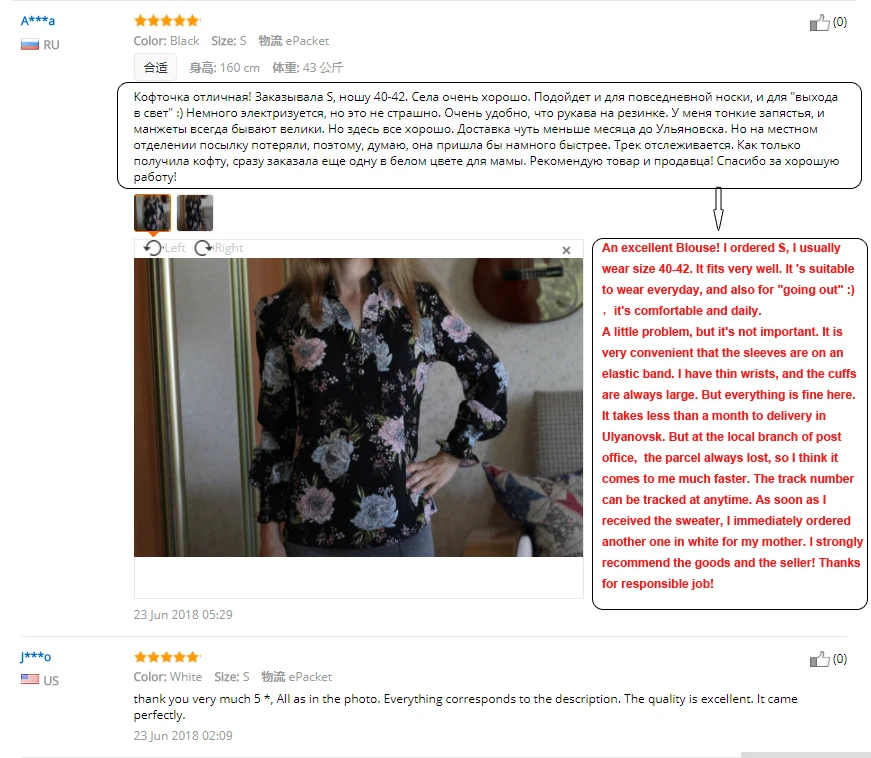Open the first review photo thumbnail
Image resolution: width=871 pixels, height=758 pixels.
pos(152,212)
